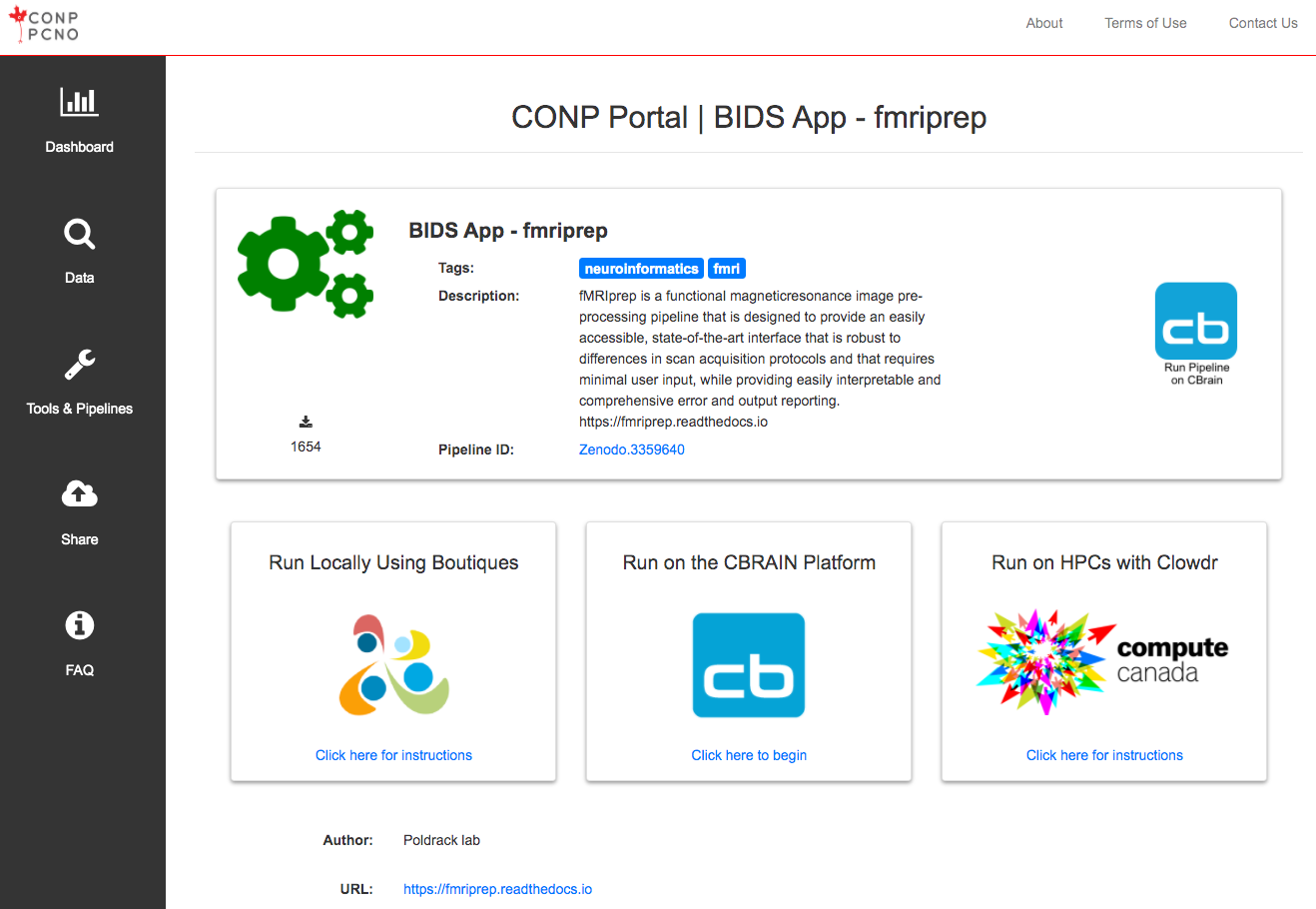The height and width of the screenshot is (909, 1316).
Task: Open the Zenodo.3359640 pipeline ID link
Action: pyautogui.click(x=631, y=450)
